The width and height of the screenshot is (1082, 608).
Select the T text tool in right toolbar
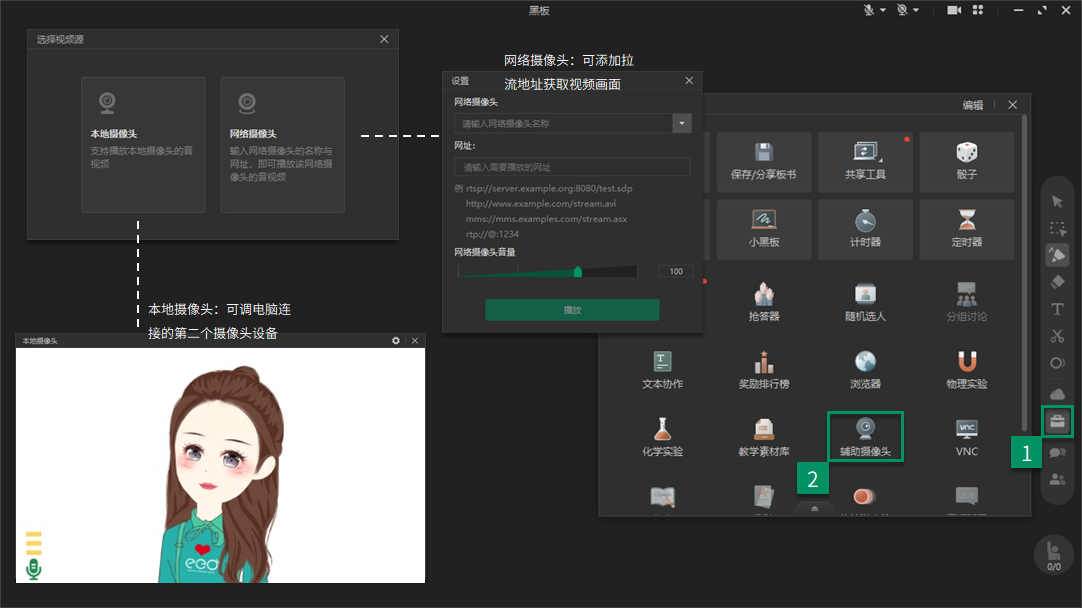(x=1057, y=309)
